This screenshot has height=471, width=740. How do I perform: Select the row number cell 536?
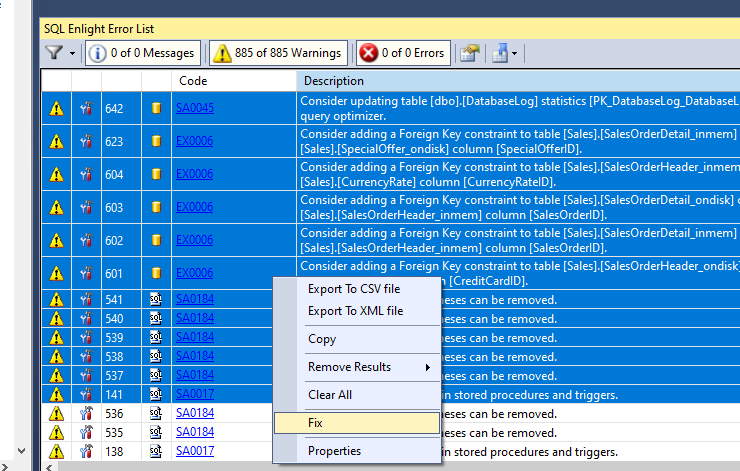pyautogui.click(x=121, y=413)
